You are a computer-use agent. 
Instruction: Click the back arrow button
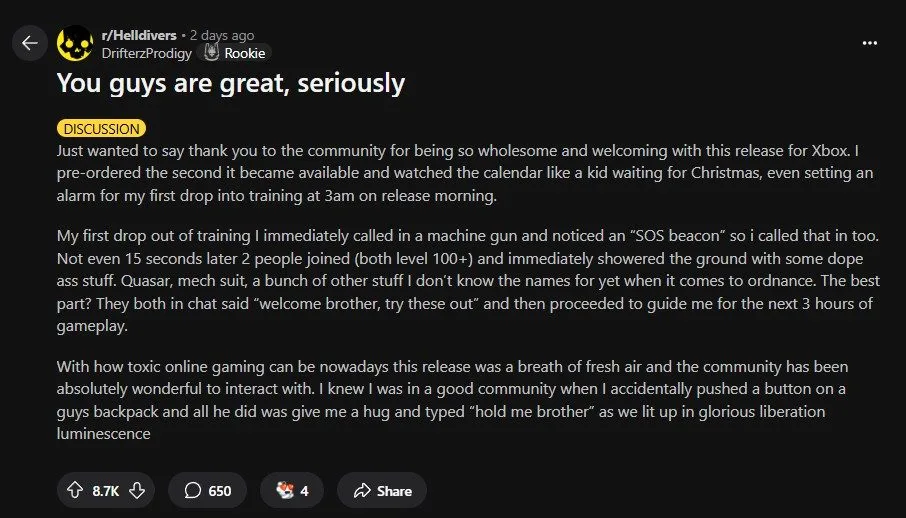pos(29,43)
